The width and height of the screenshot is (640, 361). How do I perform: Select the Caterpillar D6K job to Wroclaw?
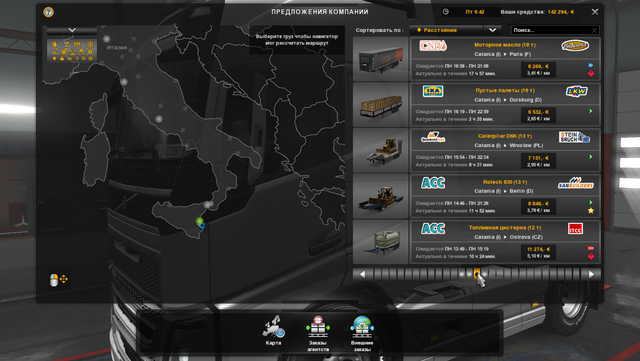pos(477,150)
